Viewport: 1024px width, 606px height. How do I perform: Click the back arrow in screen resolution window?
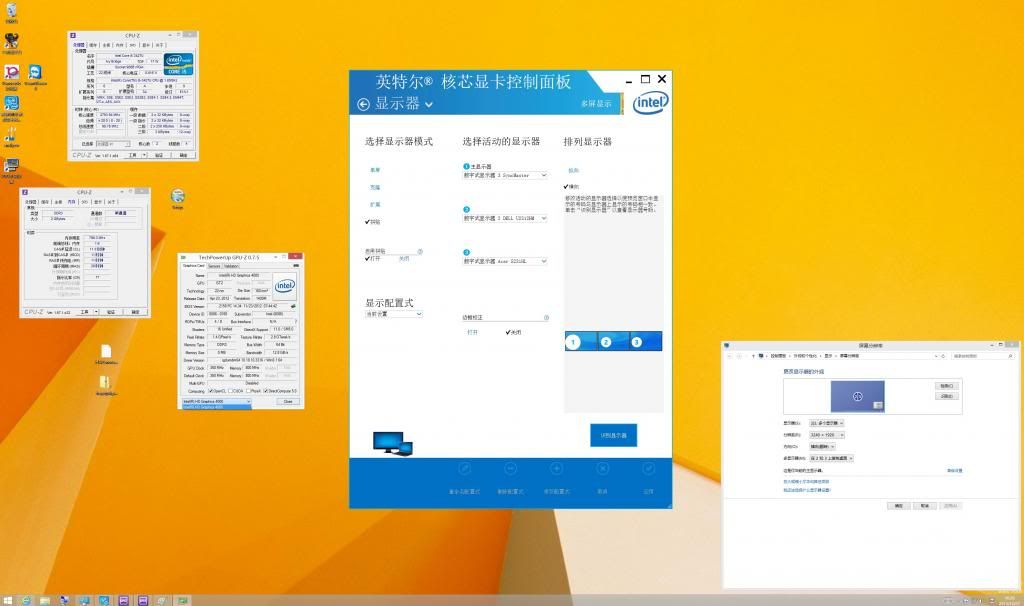[x=729, y=356]
